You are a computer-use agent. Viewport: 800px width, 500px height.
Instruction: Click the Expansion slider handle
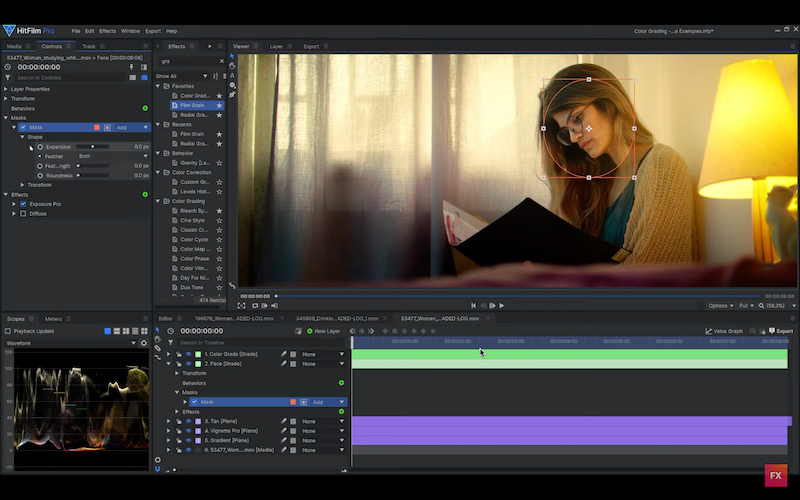pos(92,146)
